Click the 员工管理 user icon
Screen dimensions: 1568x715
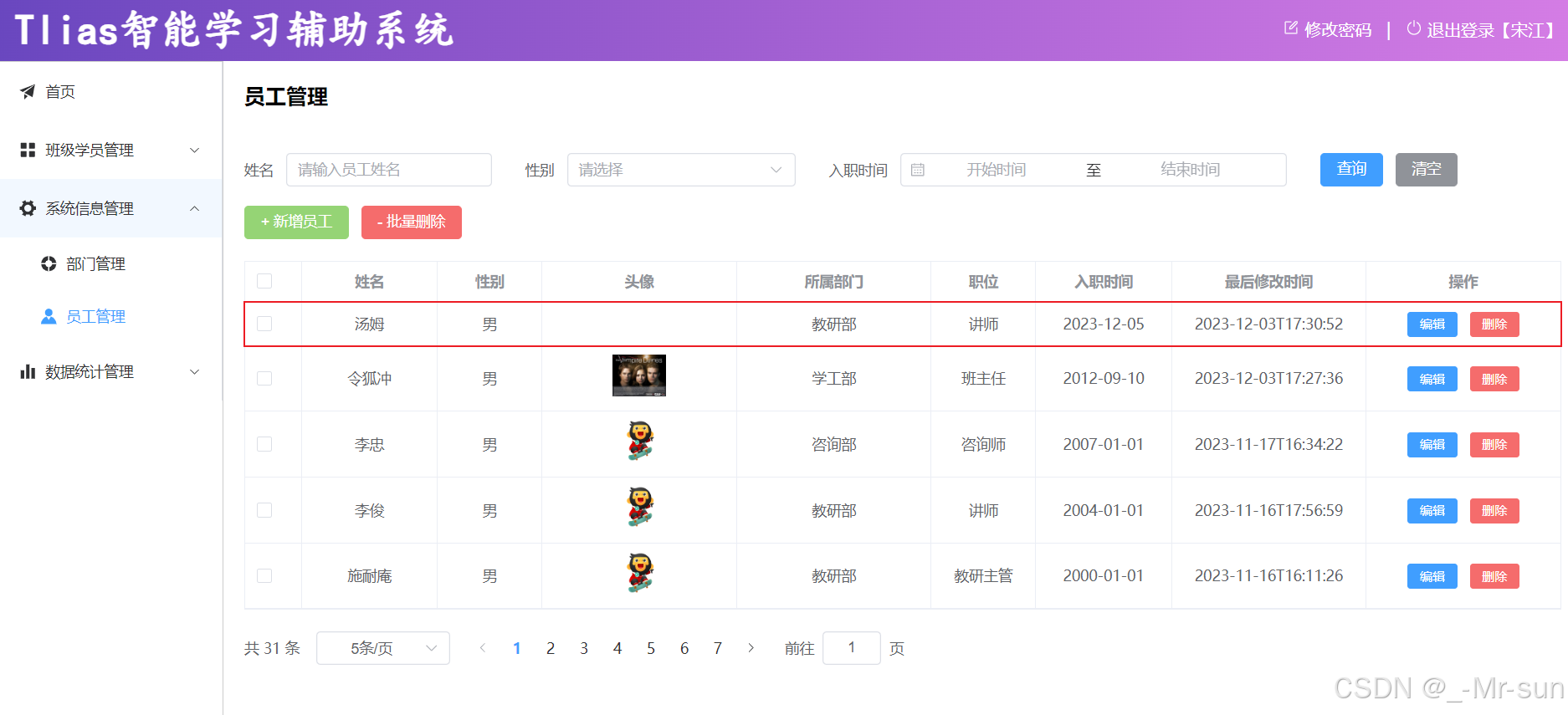pyautogui.click(x=49, y=316)
